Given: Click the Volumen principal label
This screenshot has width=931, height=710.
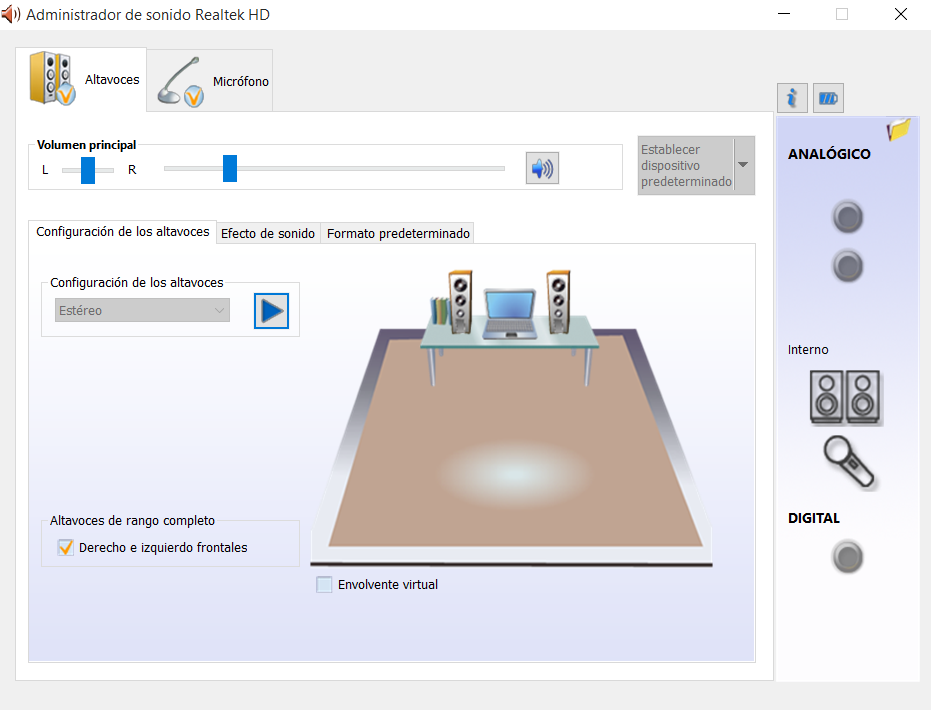Looking at the screenshot, I should 87,145.
